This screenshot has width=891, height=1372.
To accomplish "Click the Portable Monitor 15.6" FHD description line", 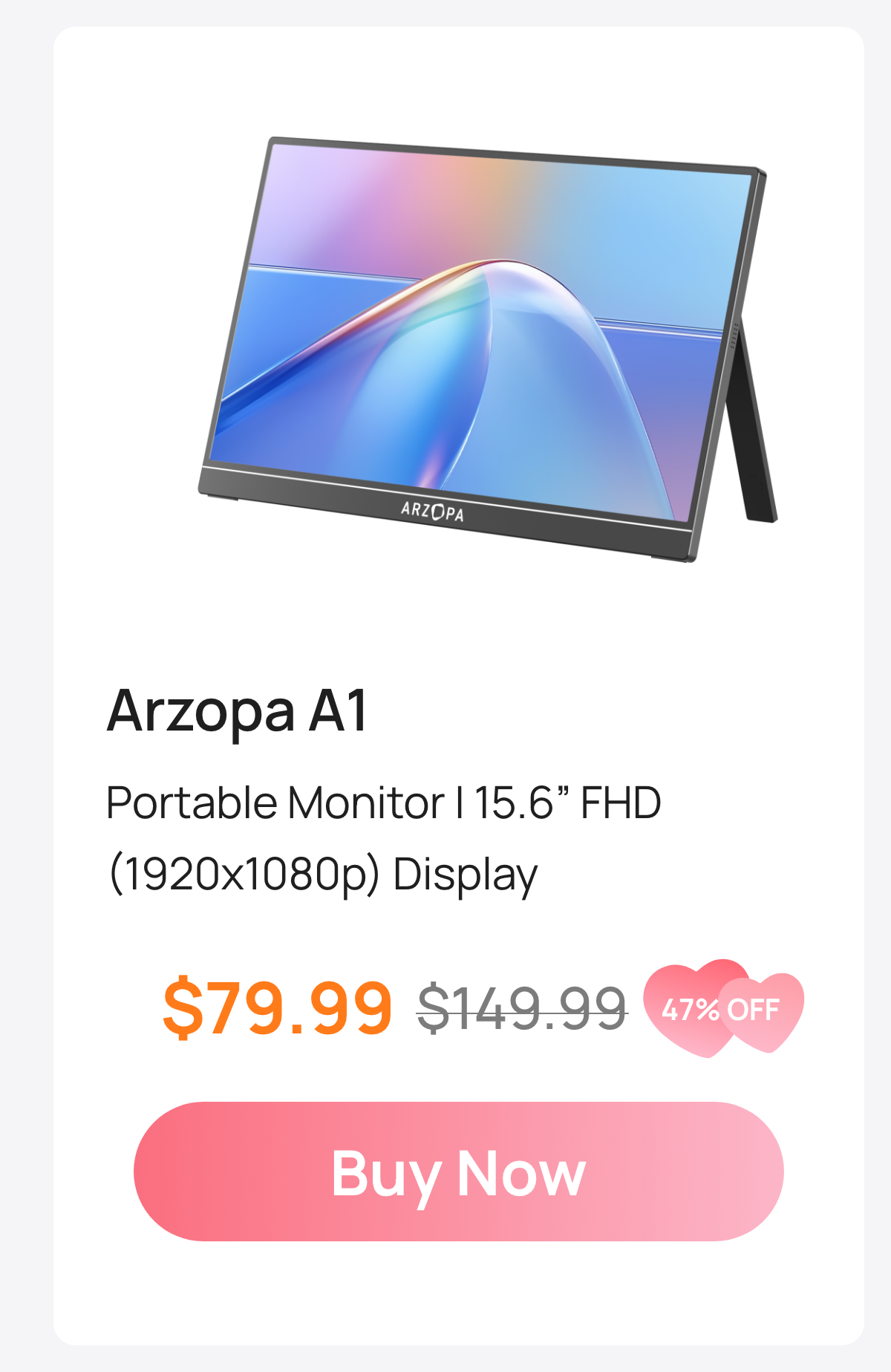I will pyautogui.click(x=384, y=803).
